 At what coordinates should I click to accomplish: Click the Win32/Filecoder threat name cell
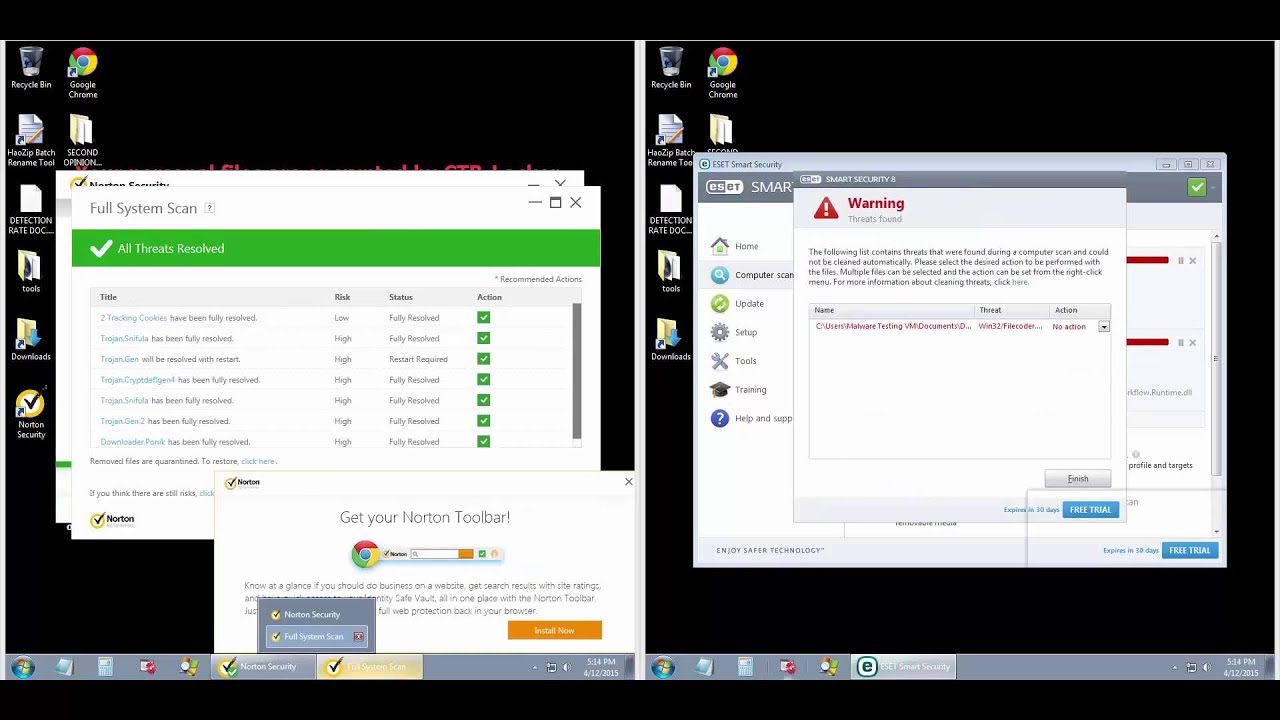[1010, 327]
